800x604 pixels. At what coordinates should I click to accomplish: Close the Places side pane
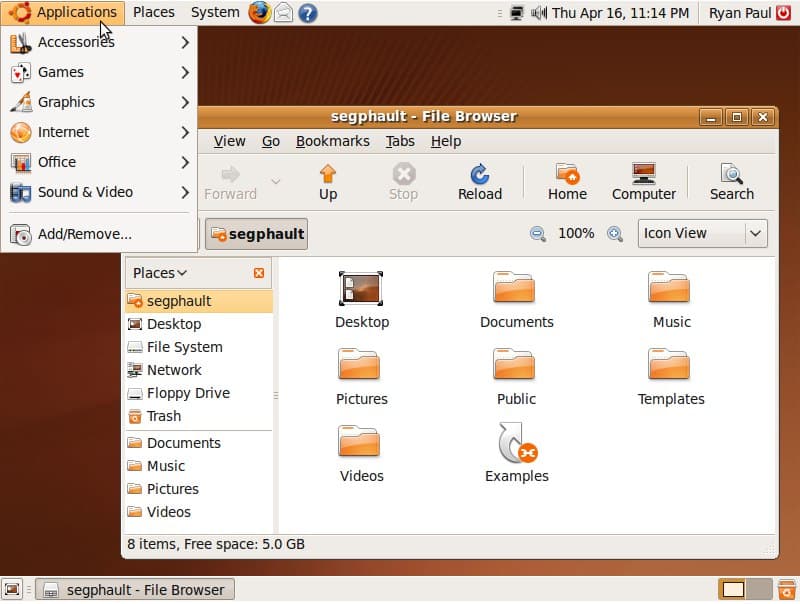point(259,273)
